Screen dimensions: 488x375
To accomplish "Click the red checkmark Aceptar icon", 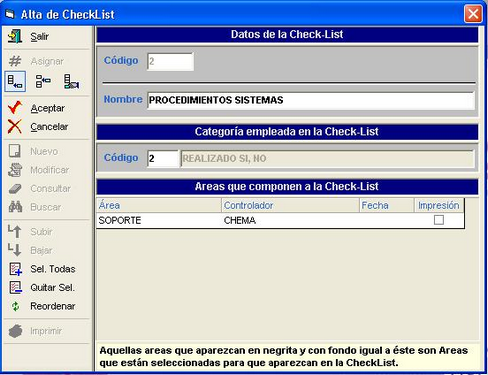I will point(15,108).
